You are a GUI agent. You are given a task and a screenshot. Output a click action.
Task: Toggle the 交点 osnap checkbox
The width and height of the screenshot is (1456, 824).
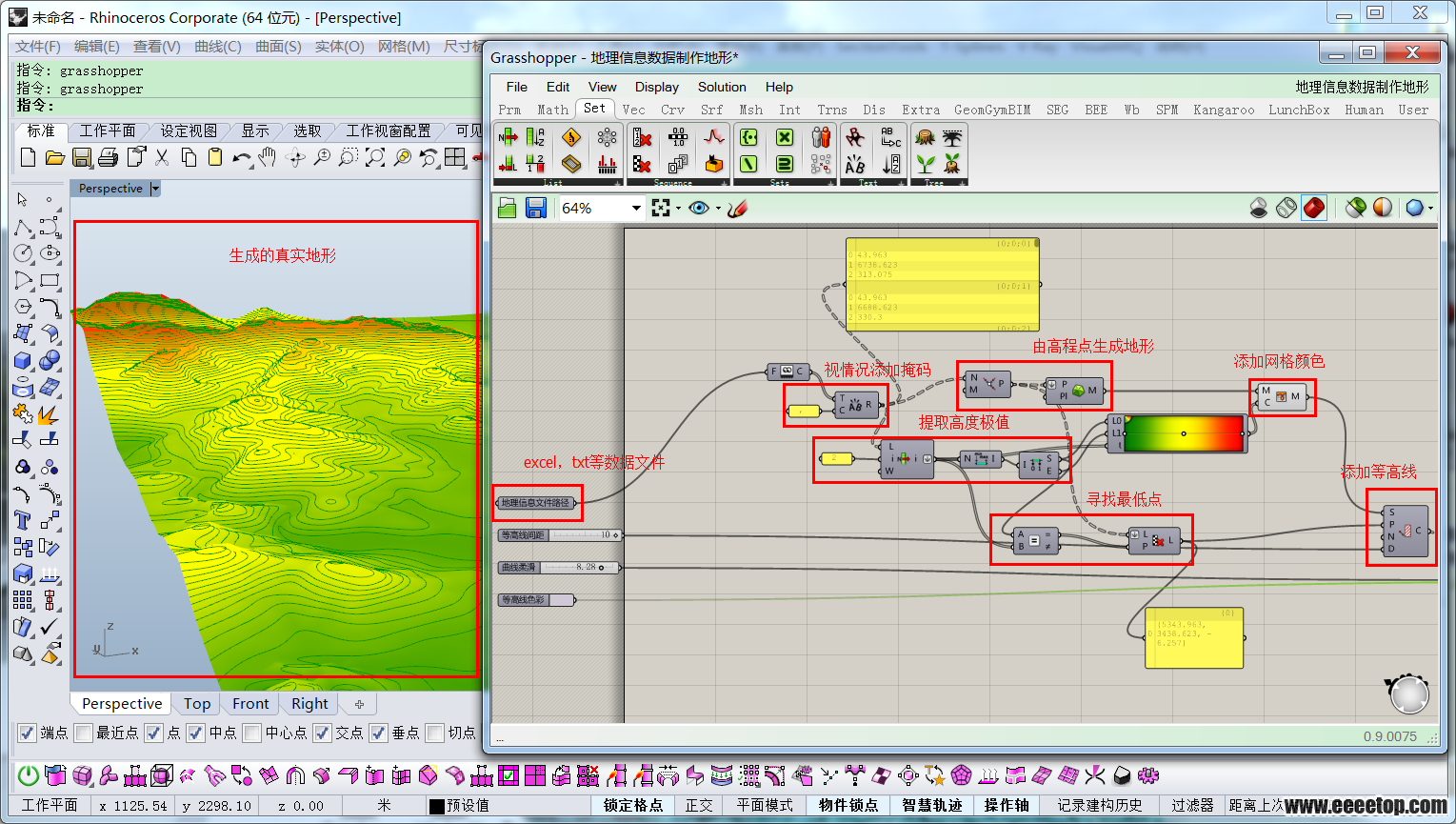coord(322,733)
